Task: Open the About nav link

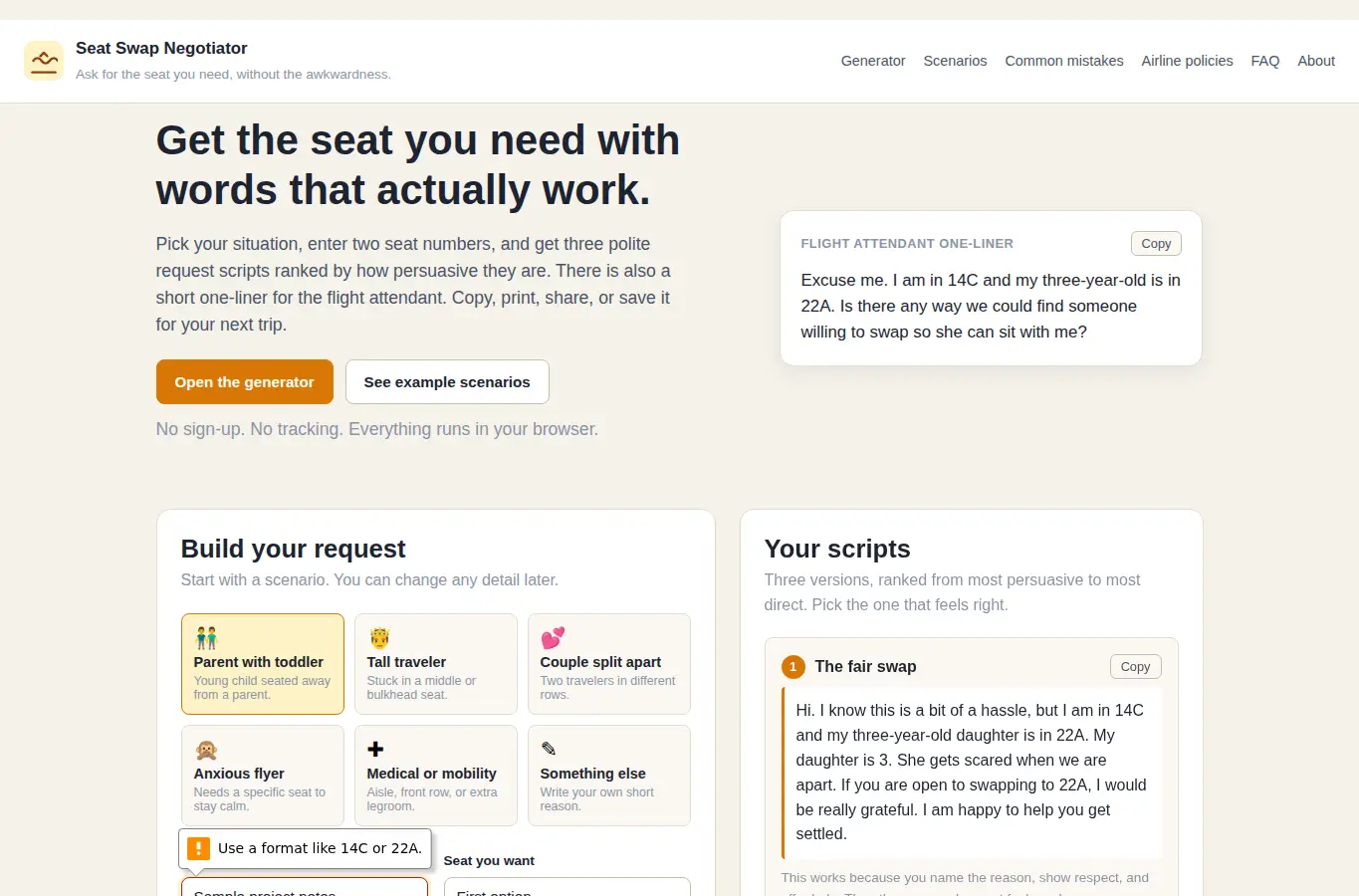Action: point(1316,61)
